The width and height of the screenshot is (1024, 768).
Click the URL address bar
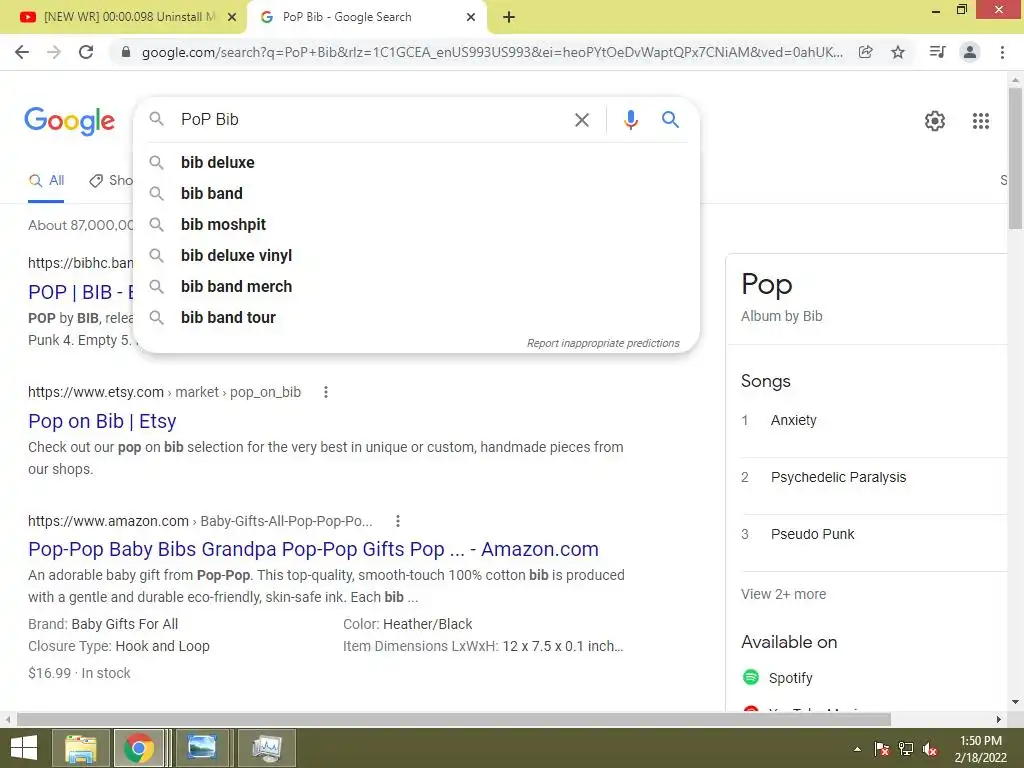(x=492, y=52)
